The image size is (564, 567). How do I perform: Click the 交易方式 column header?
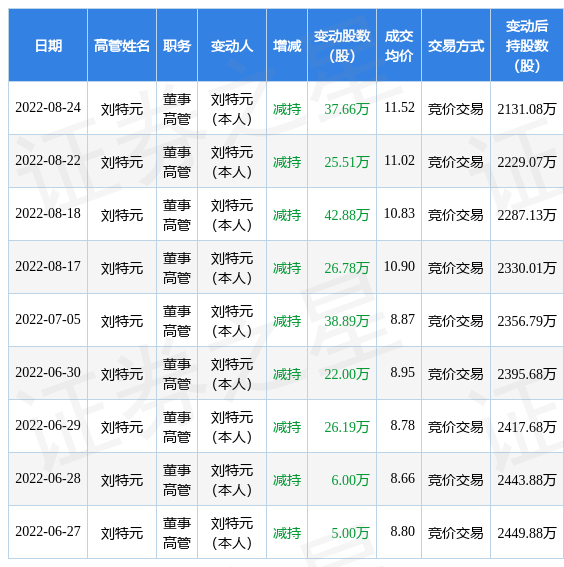tap(456, 46)
